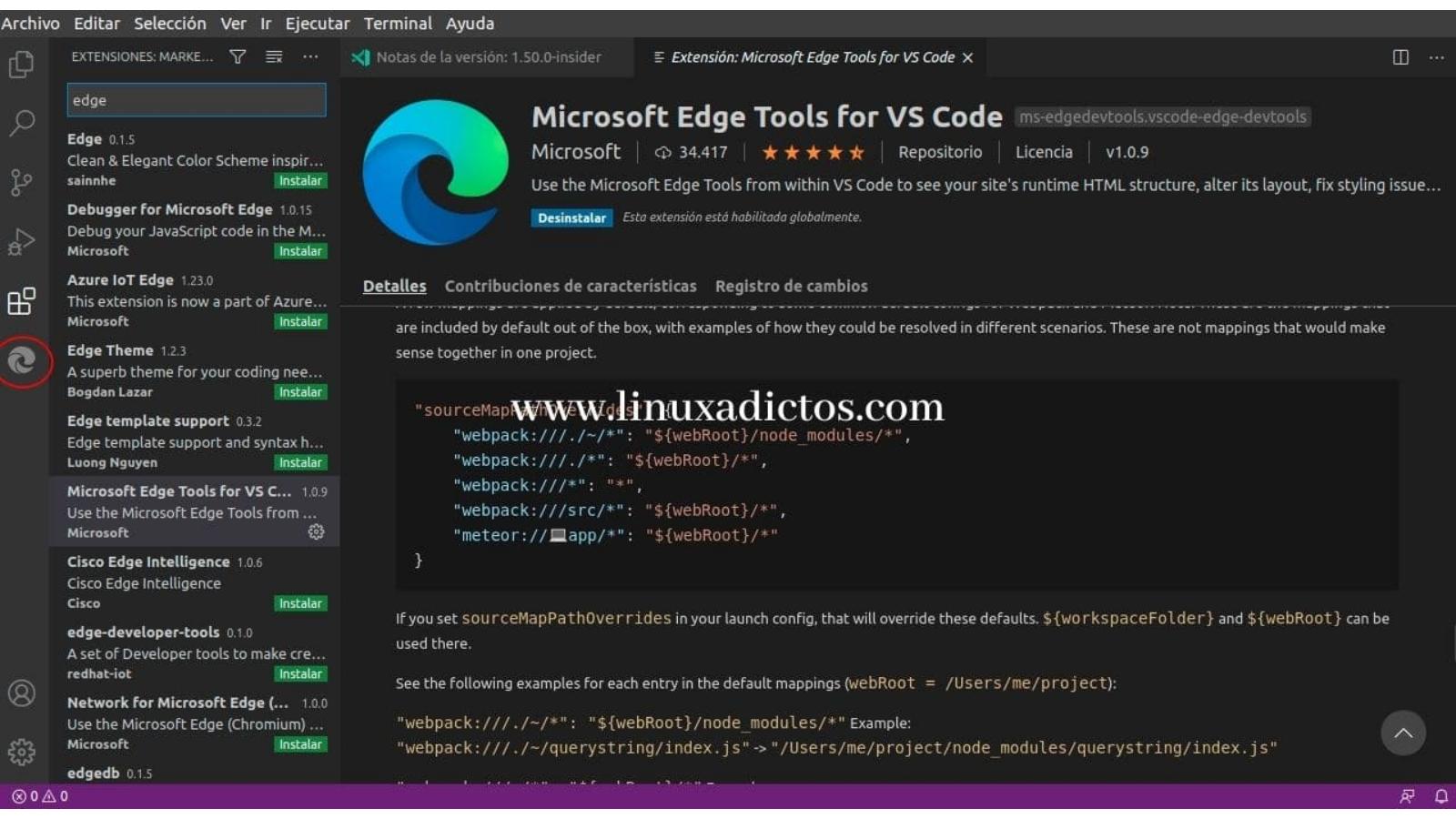Viewport: 1456px width, 819px height.
Task: Split the editor to the right
Action: click(x=1400, y=57)
